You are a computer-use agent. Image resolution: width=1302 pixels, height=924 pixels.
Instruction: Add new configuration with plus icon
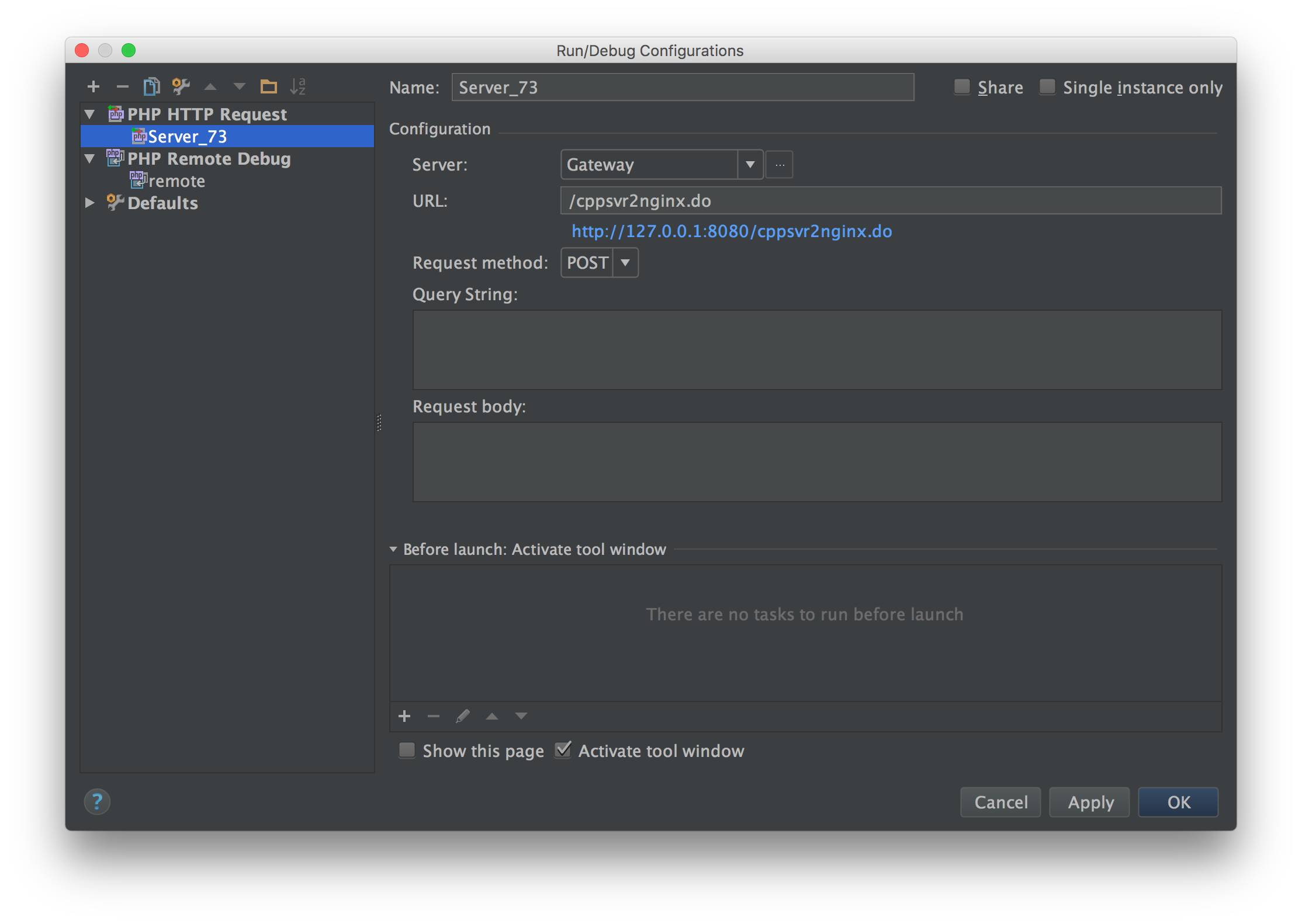pos(93,87)
